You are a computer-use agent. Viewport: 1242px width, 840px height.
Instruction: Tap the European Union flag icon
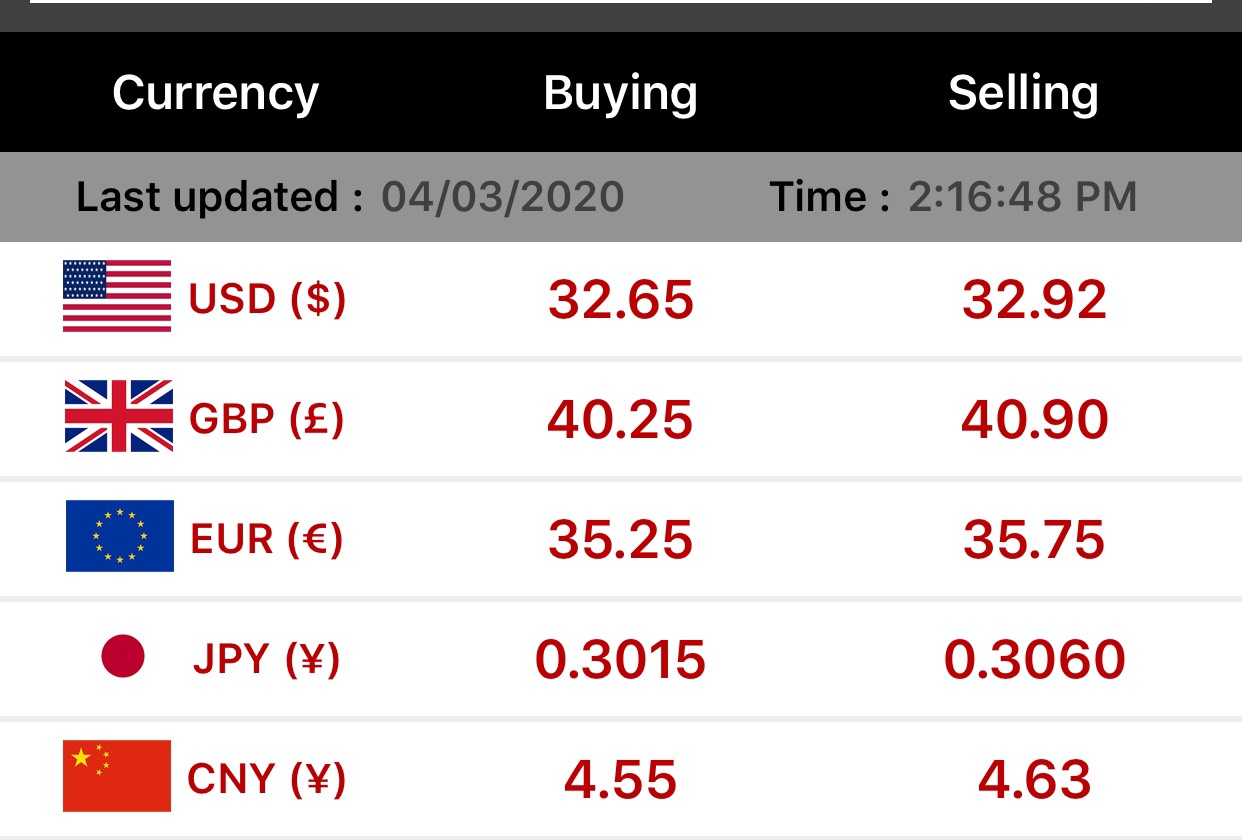click(120, 536)
